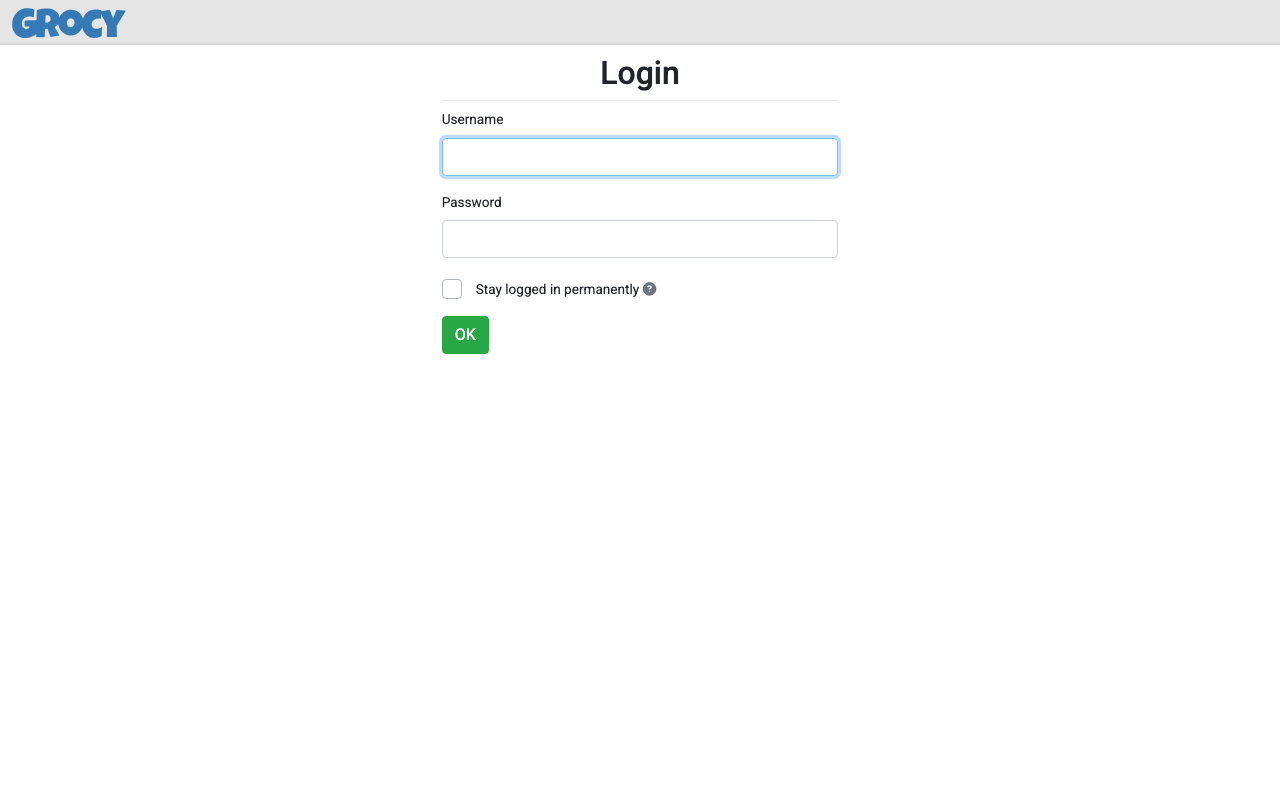Click the Grocy logo in header
Screen dimensions: 1280x800
pyautogui.click(x=69, y=23)
